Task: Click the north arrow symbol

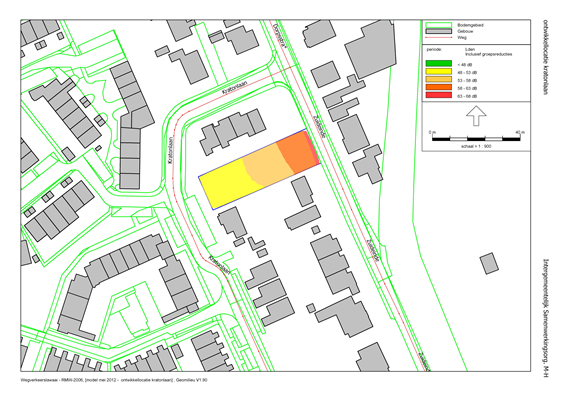Action: tap(476, 116)
